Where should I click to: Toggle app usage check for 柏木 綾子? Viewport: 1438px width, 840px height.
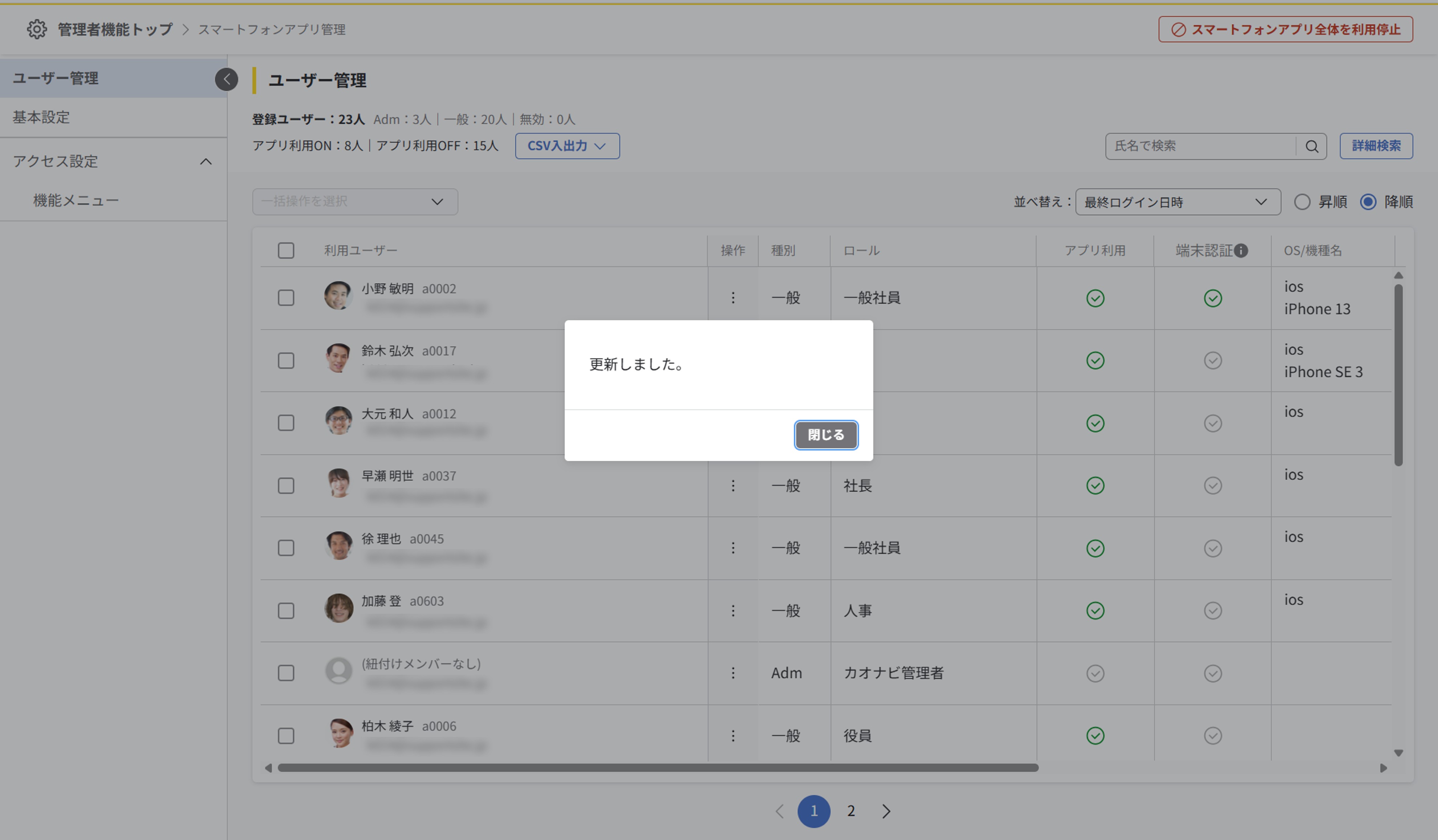(1095, 736)
